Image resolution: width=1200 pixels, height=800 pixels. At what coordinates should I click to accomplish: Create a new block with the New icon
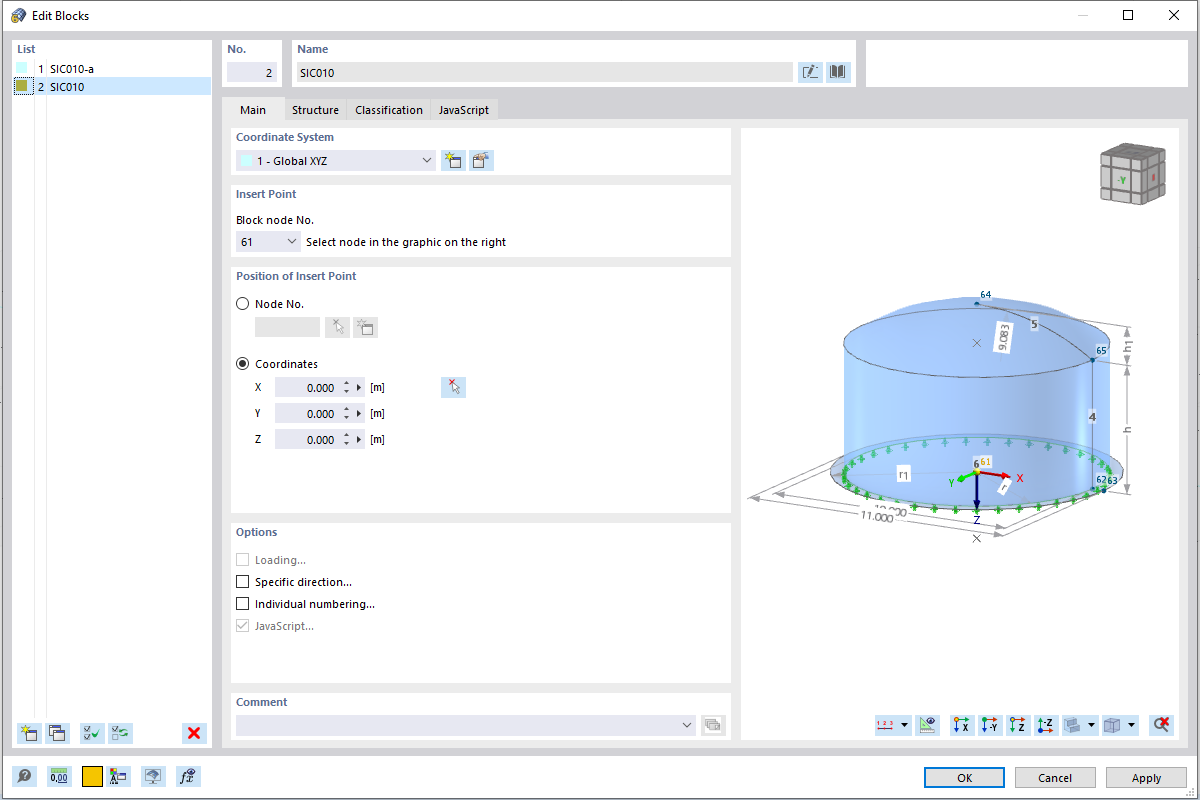click(x=29, y=733)
